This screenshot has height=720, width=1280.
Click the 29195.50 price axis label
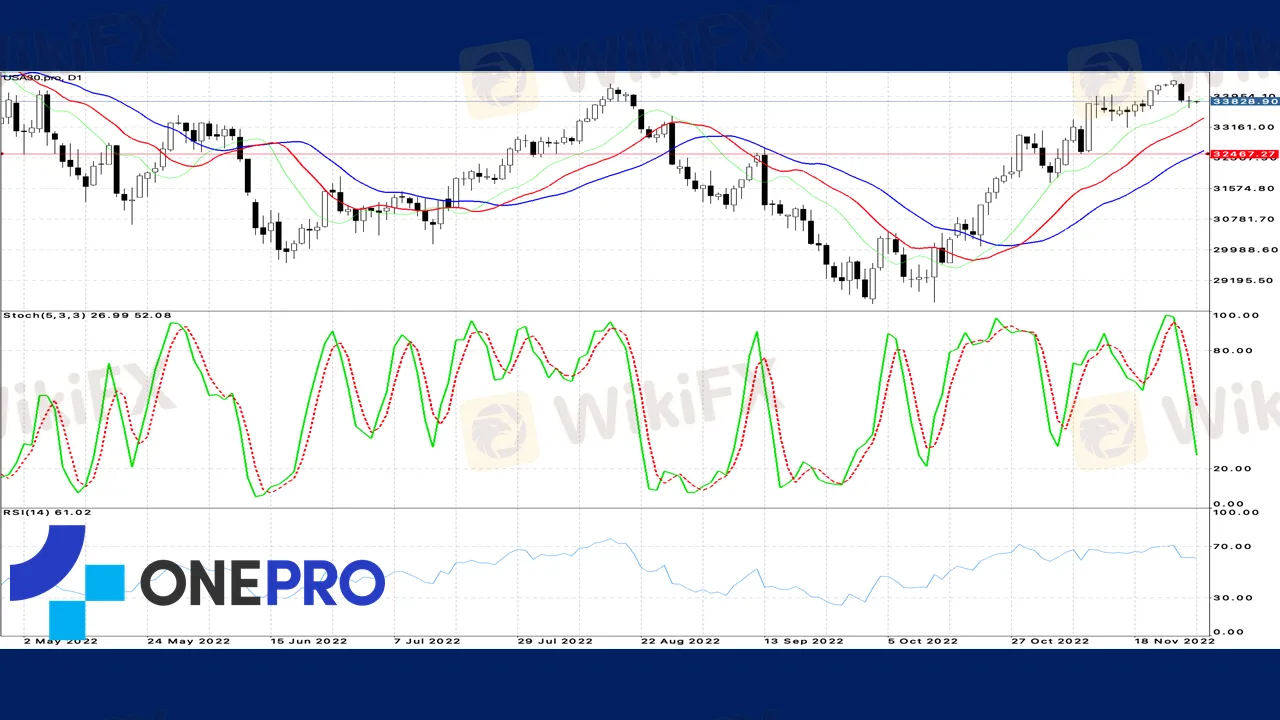click(x=1244, y=281)
